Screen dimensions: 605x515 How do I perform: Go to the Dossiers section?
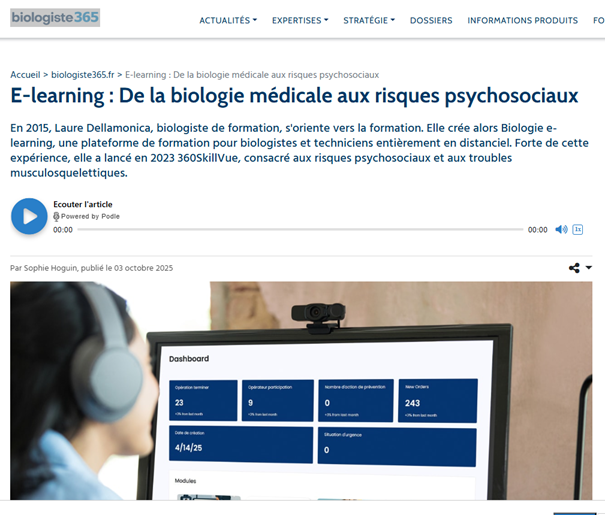pyautogui.click(x=431, y=20)
